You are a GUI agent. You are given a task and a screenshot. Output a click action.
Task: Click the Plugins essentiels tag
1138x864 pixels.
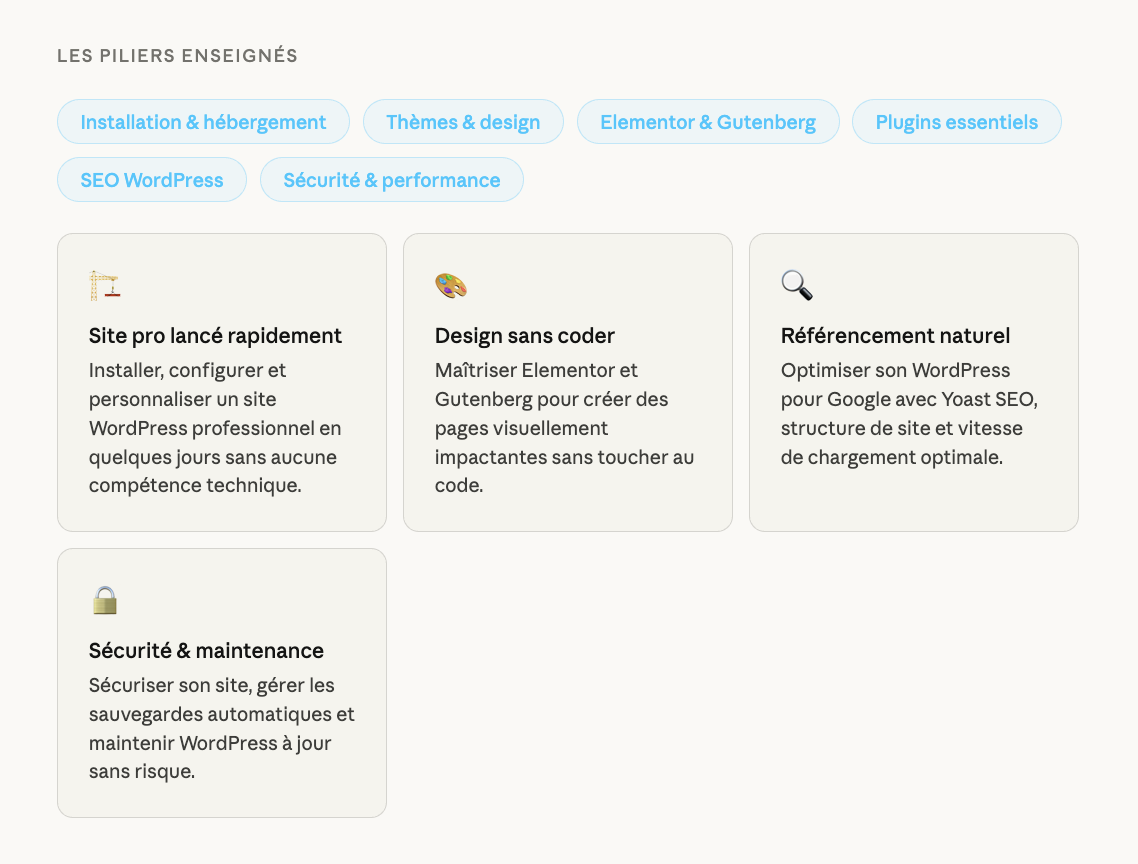click(956, 122)
